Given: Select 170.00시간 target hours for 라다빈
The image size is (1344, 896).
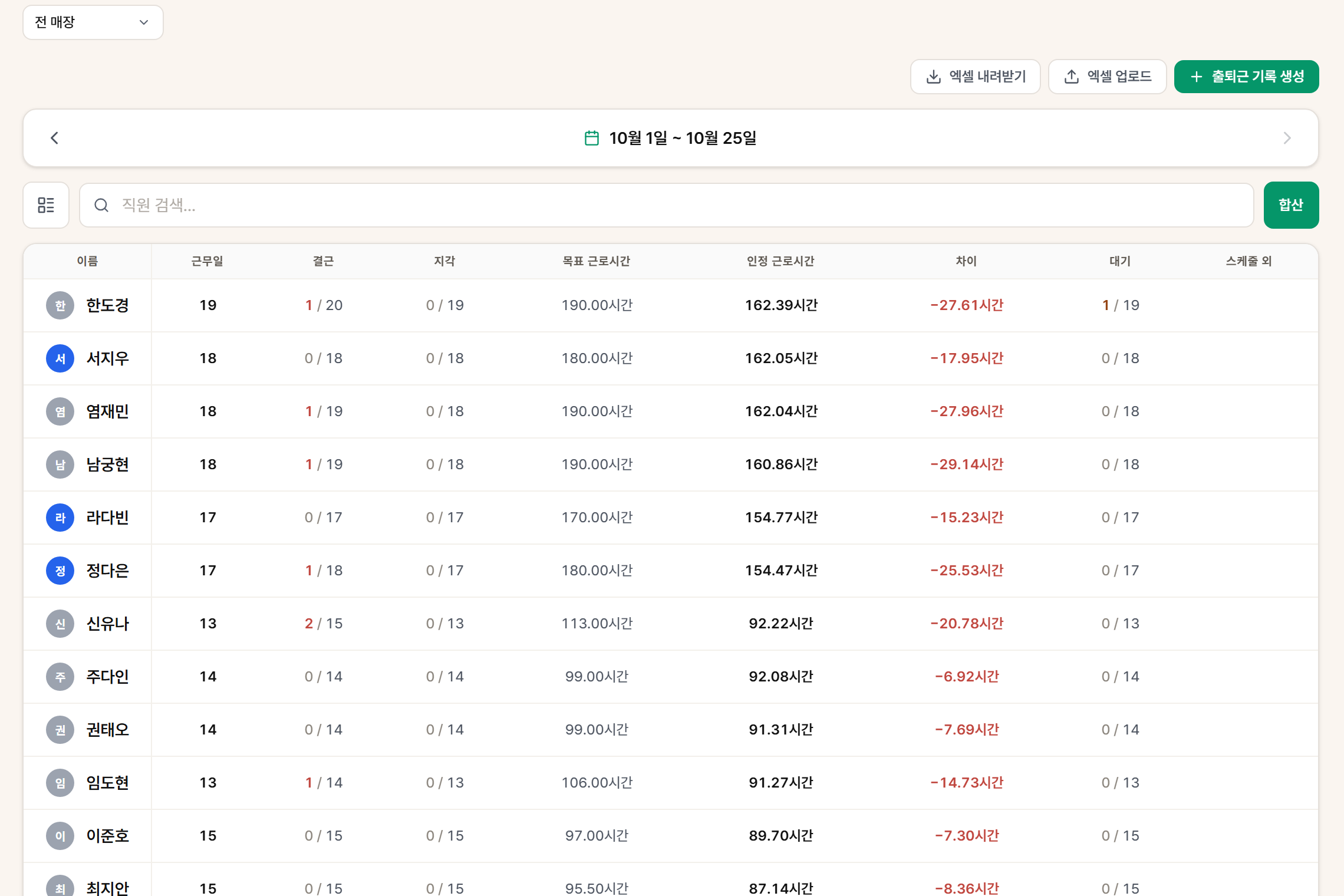Looking at the screenshot, I should 597,518.
